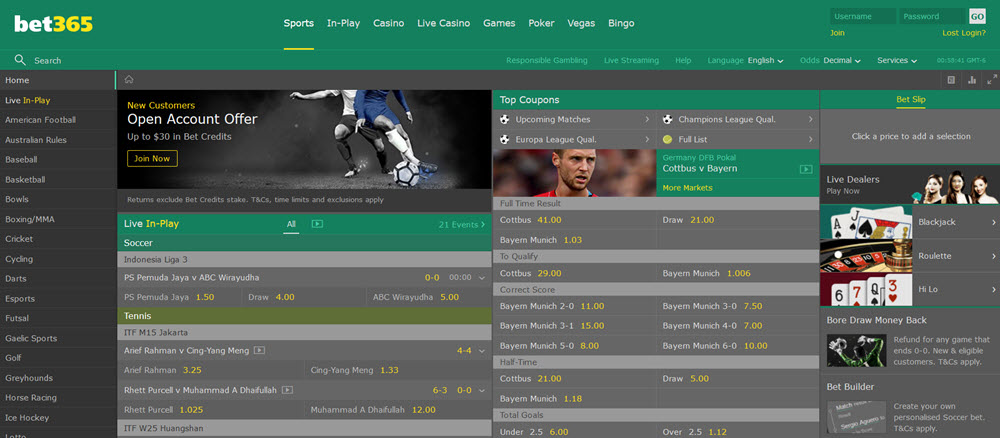This screenshot has height=438, width=1000.
Task: Open the statistics bar chart icon
Action: (972, 80)
